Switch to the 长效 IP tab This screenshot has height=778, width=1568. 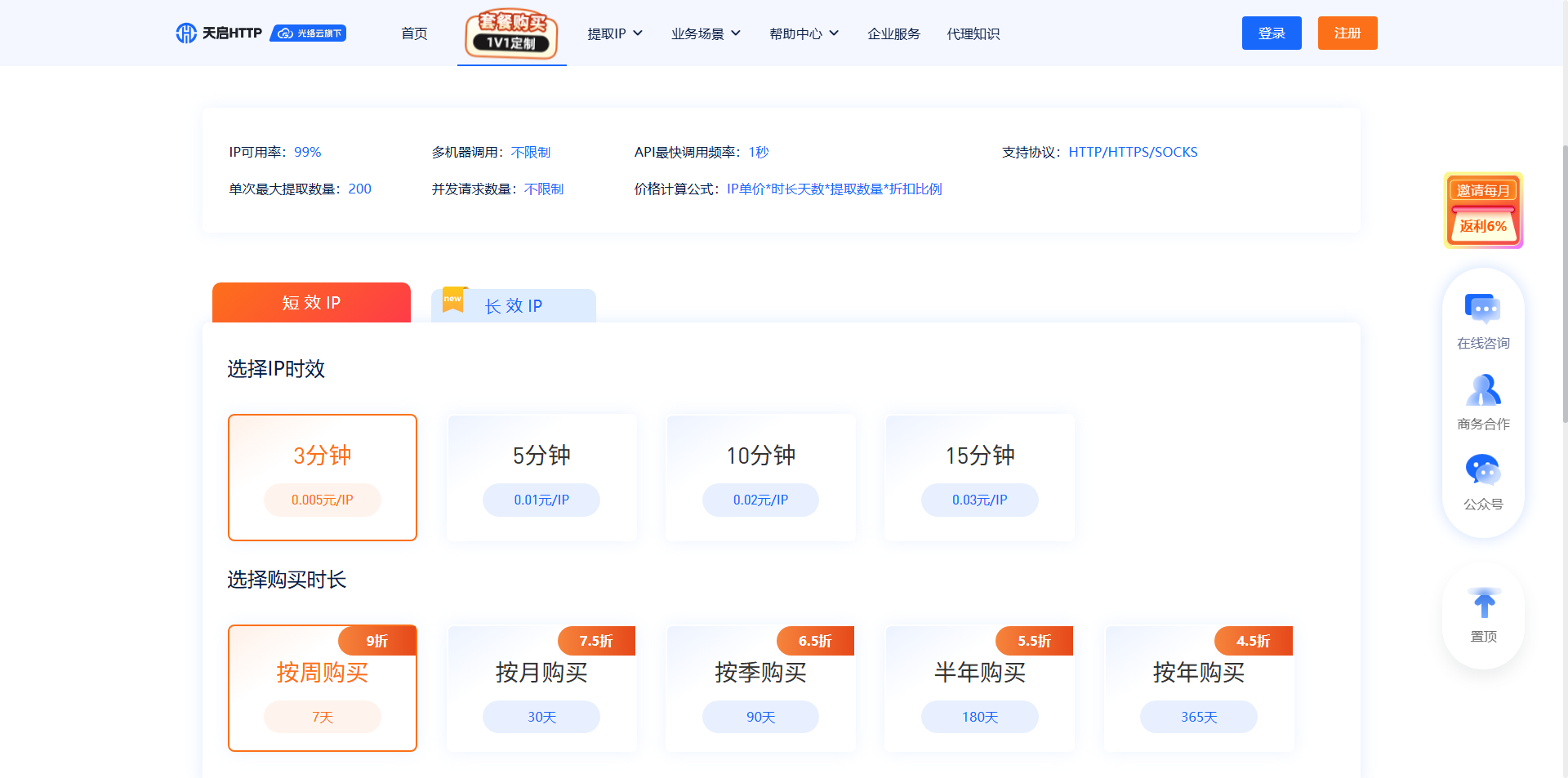514,305
